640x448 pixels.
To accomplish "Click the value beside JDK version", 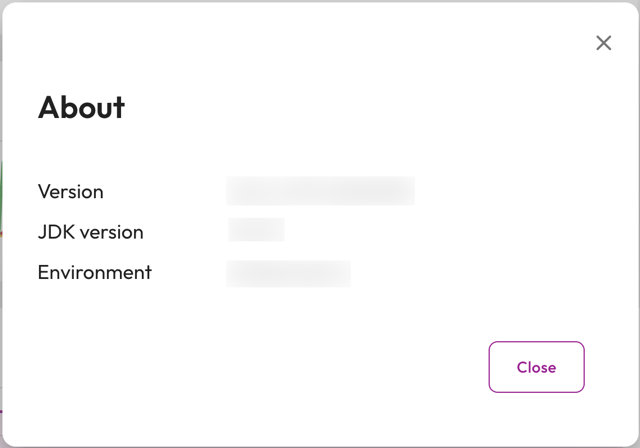I will 256,230.
